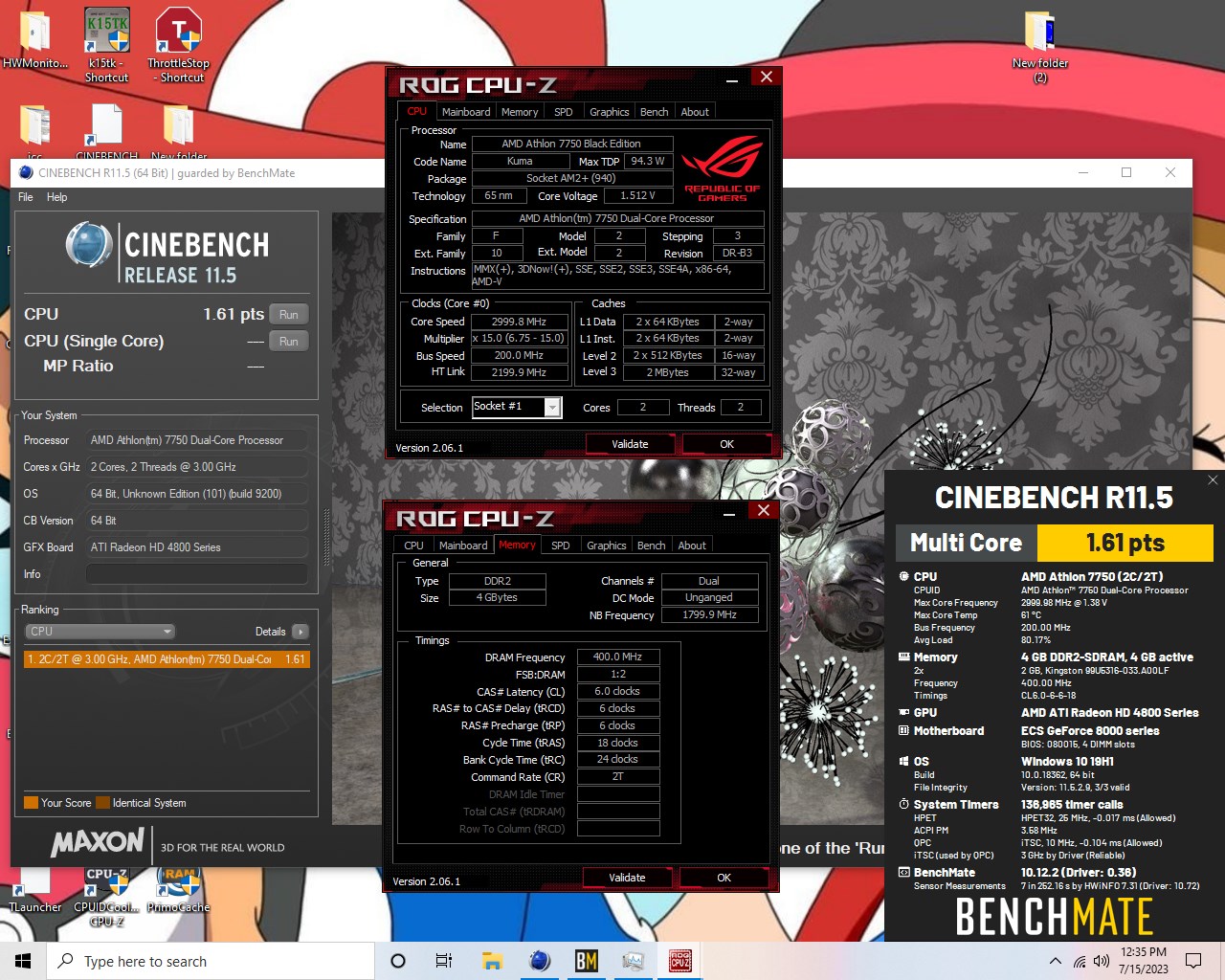
Task: Open the Help menu in Cinebench
Action: click(57, 197)
